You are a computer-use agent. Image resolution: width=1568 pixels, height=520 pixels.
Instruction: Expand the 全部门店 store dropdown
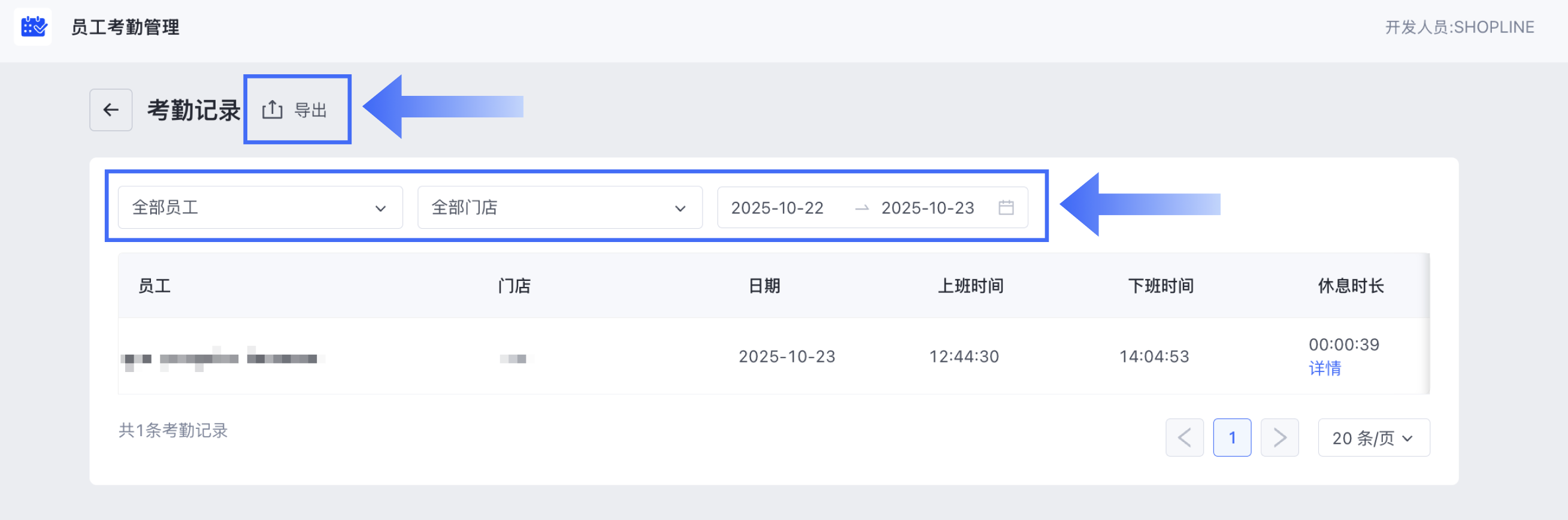coord(559,208)
